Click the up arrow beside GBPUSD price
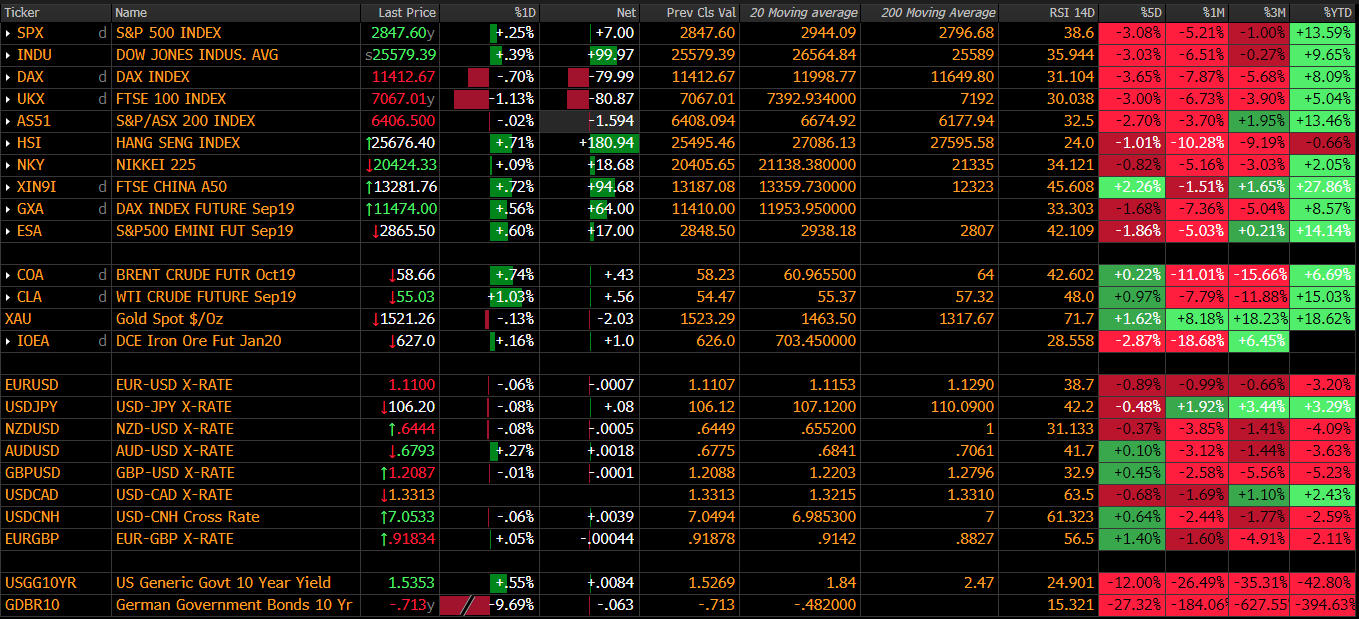The height and width of the screenshot is (619, 1359). (384, 473)
